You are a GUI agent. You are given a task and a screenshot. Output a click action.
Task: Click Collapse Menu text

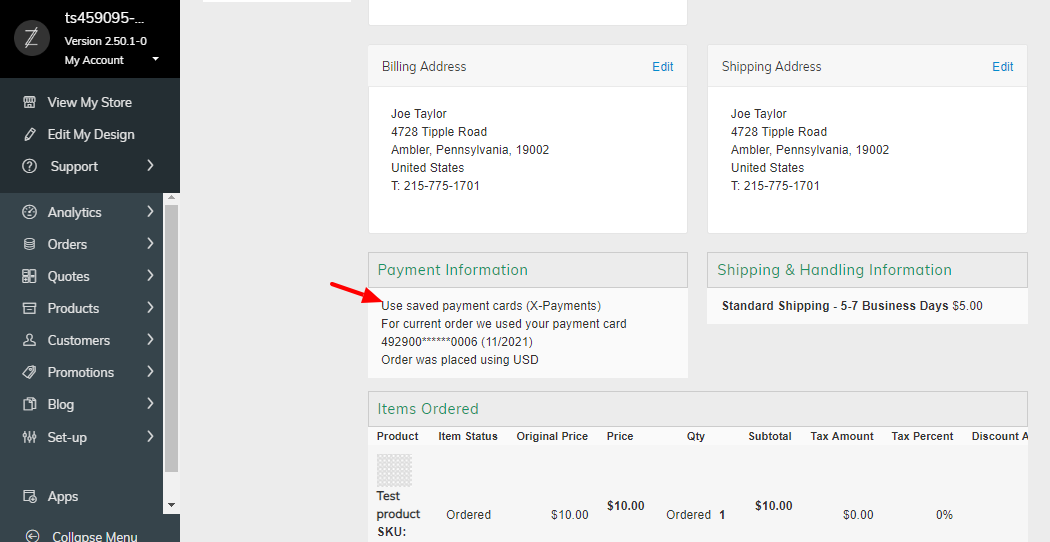[95, 537]
